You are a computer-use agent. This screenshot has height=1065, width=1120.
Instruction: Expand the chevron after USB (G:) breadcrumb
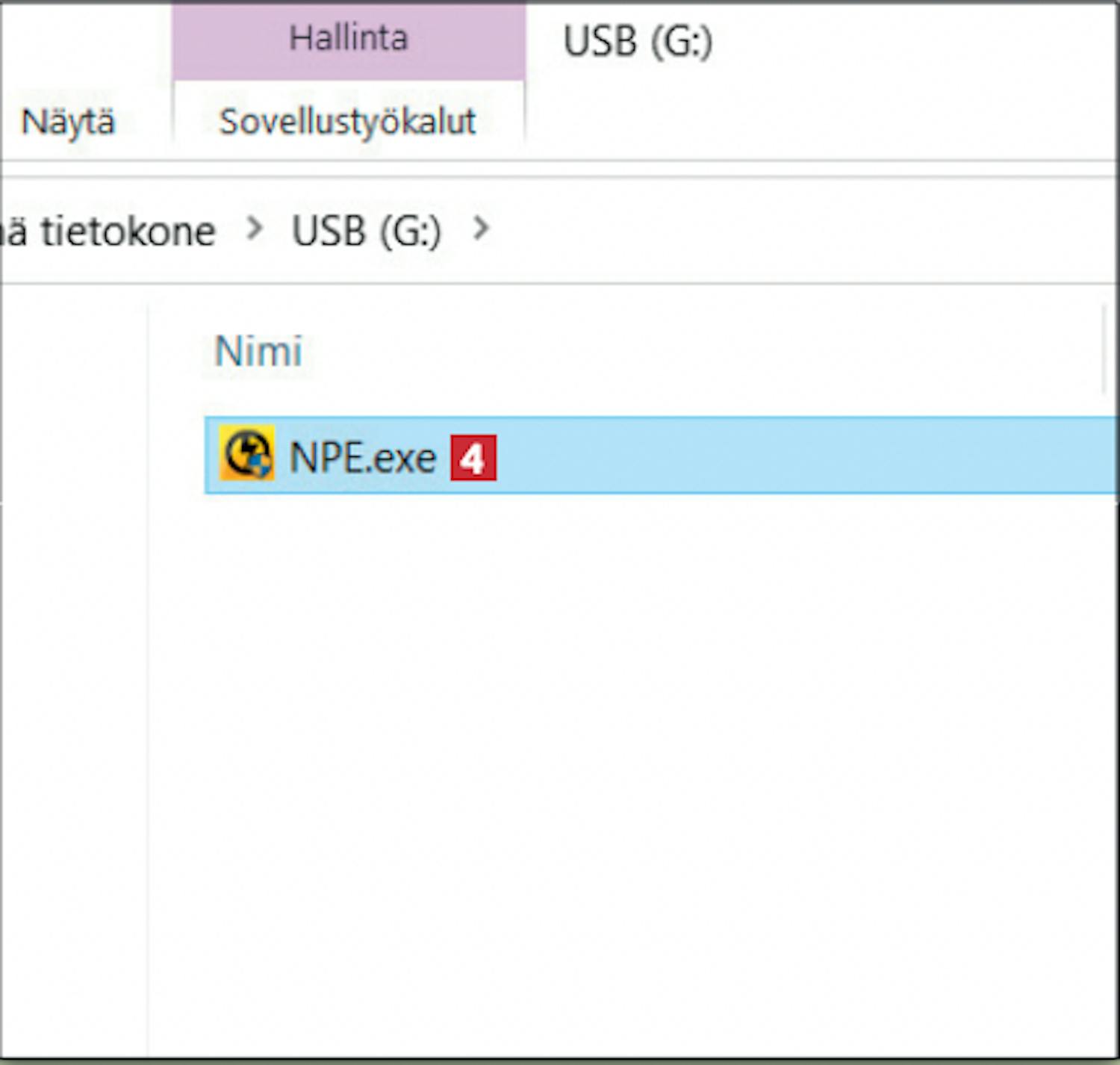point(482,229)
